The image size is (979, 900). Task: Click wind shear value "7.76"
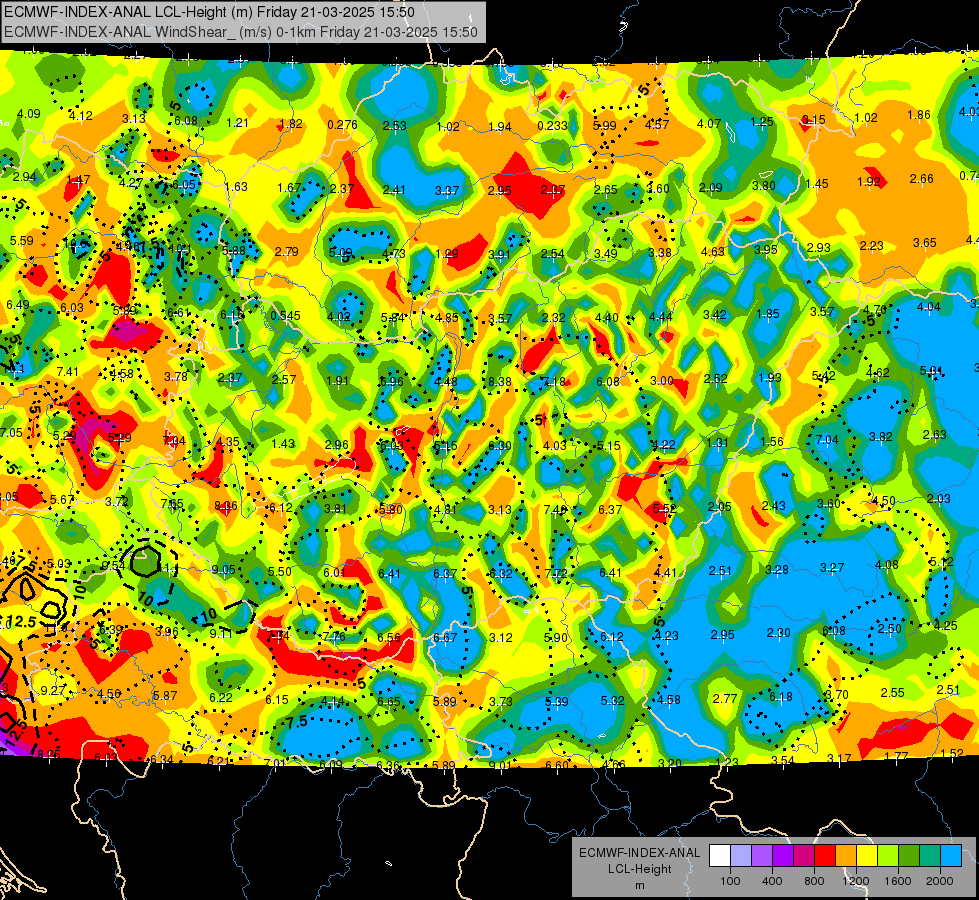334,636
